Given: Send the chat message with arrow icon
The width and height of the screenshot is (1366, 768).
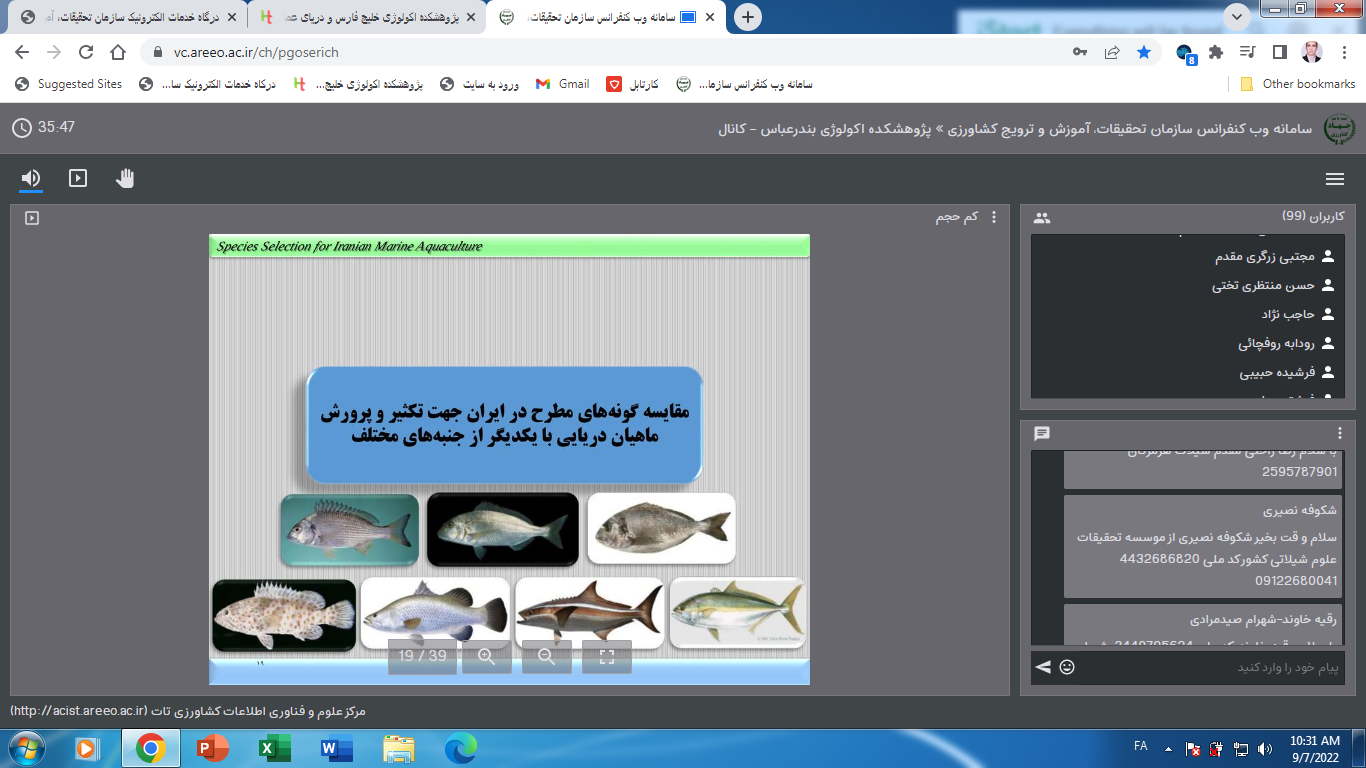Looking at the screenshot, I should coord(1043,667).
